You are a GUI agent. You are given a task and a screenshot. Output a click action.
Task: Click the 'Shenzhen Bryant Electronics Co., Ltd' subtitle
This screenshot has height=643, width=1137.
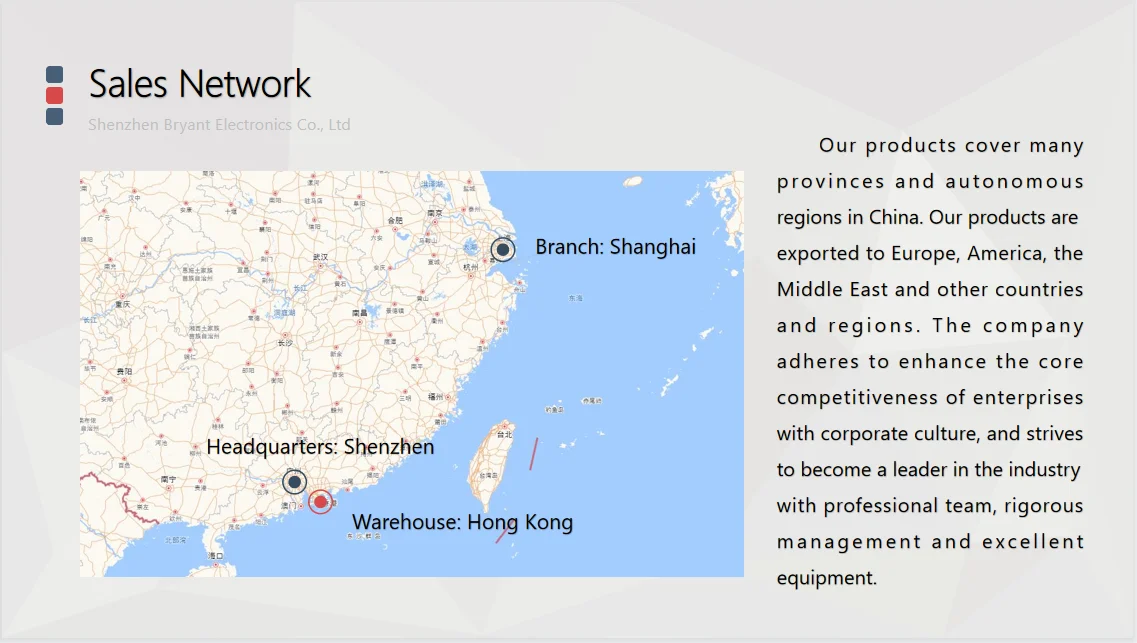pos(219,125)
